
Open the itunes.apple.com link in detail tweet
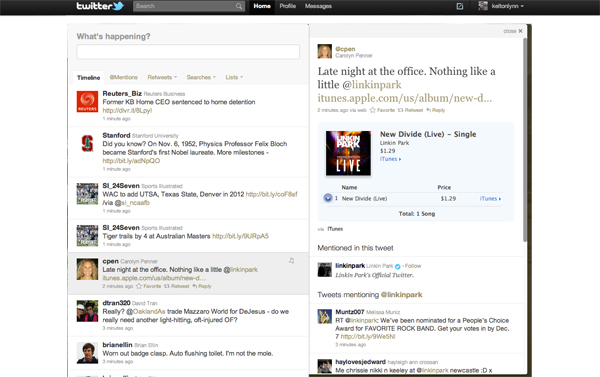tap(405, 98)
